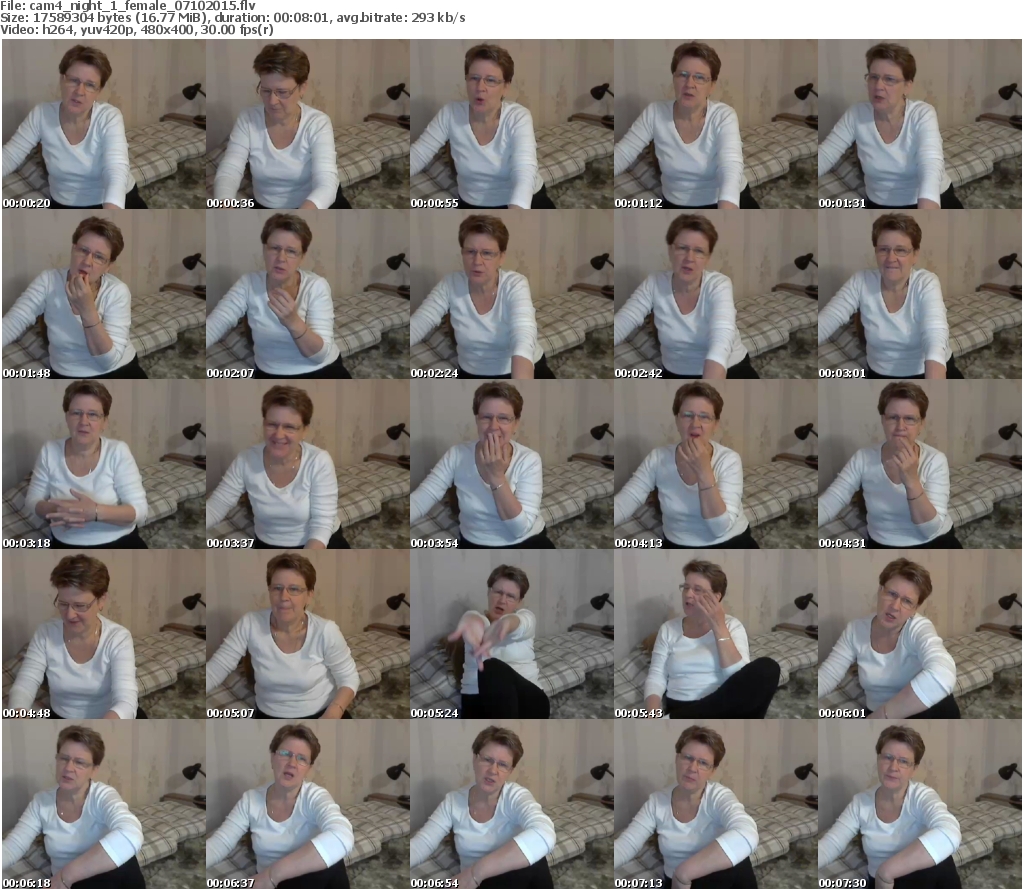Image resolution: width=1024 pixels, height=889 pixels.
Task: Click the frame marked 00:05:24
Action: click(x=512, y=634)
